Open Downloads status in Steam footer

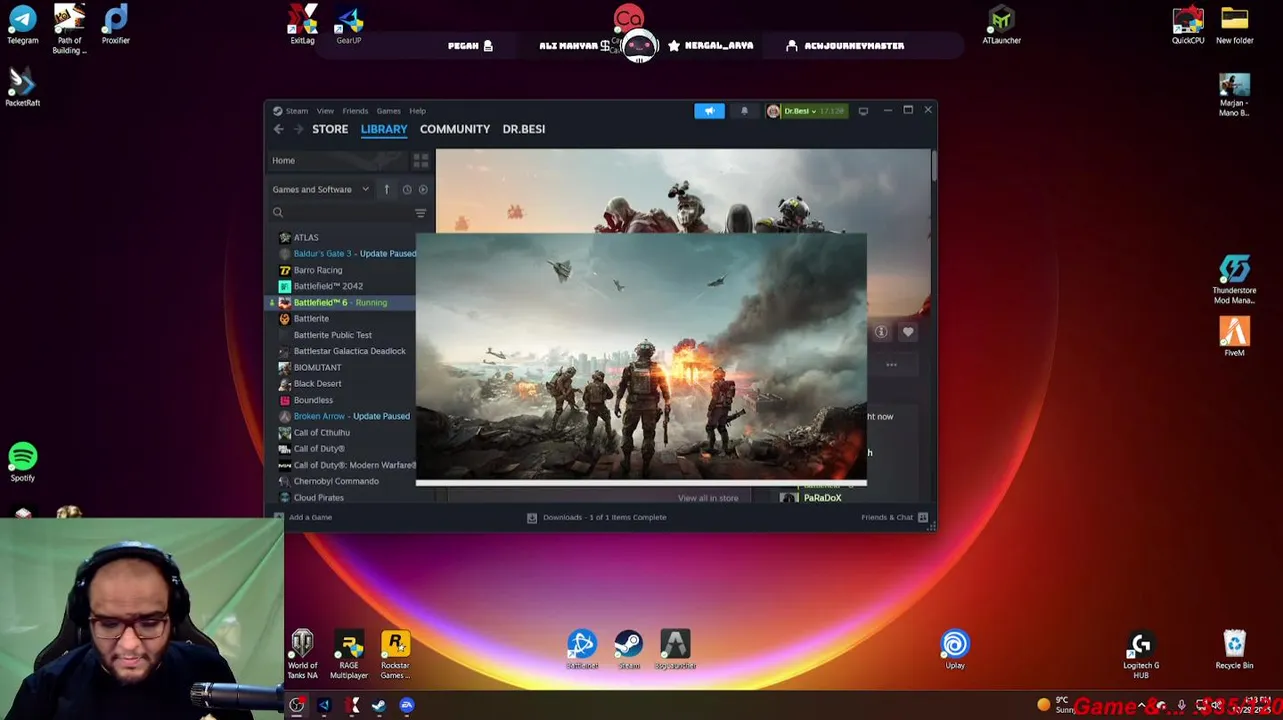(597, 517)
